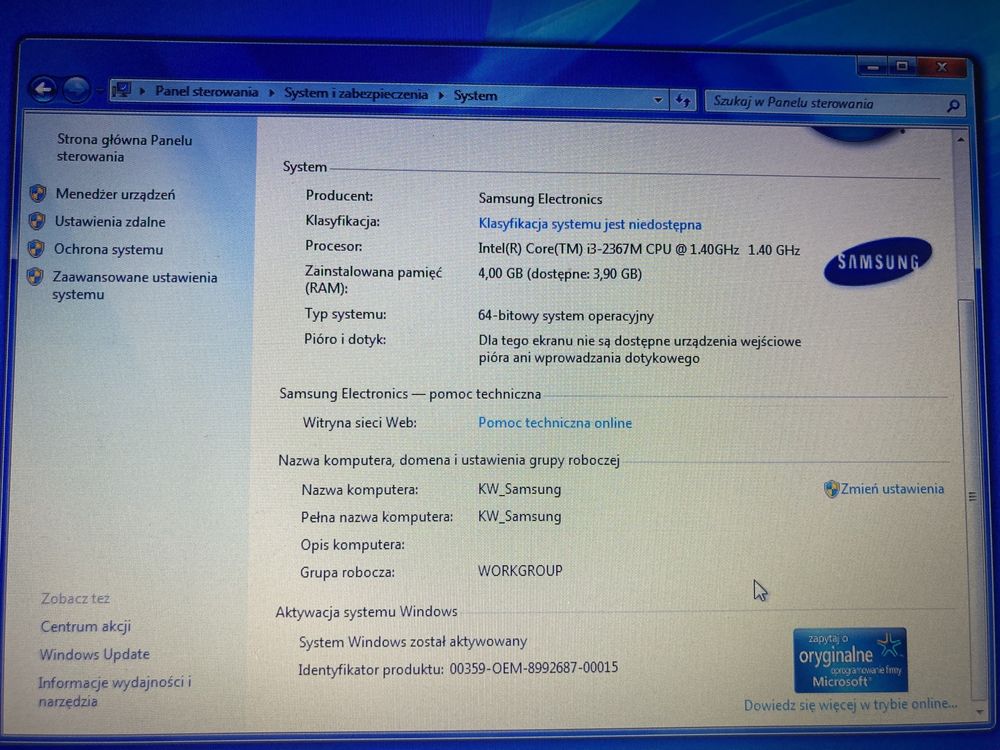Screen dimensions: 1000x750
Task: Open Centrum akcji link
Action: coord(85,626)
